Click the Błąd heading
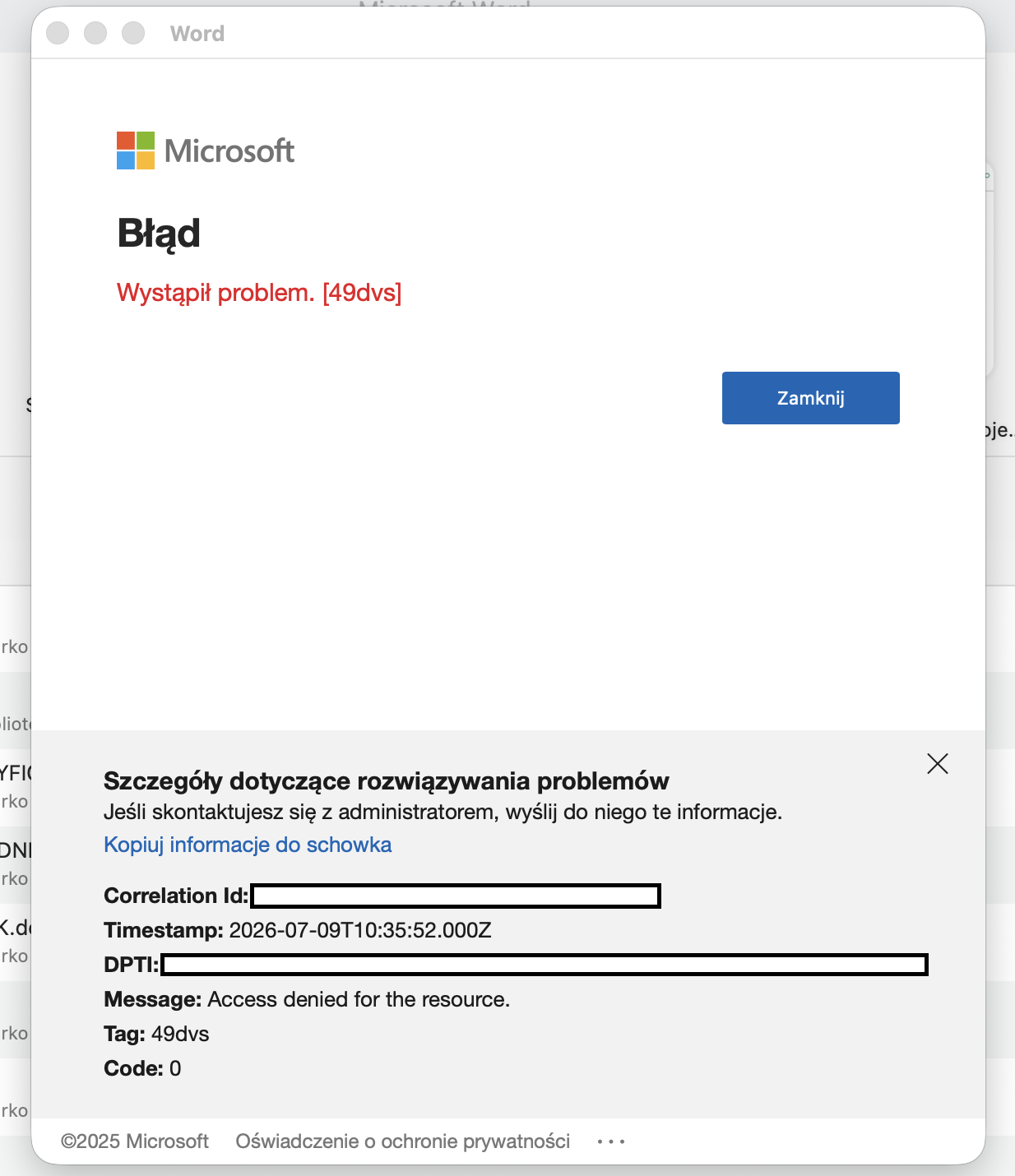Screen dimensions: 1015x1176 [159, 234]
